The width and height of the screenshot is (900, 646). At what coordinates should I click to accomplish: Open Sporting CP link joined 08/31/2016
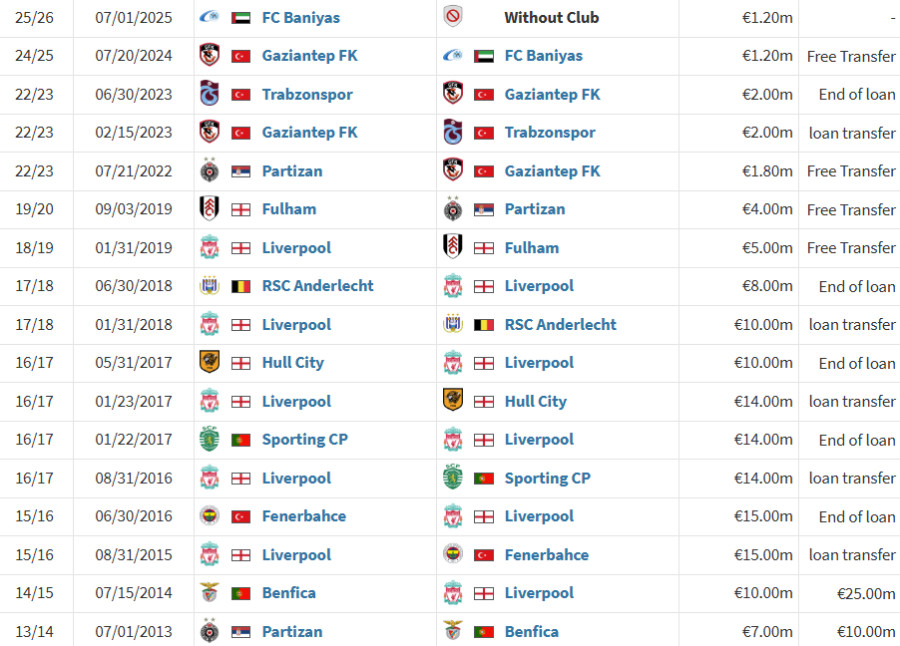pos(548,478)
